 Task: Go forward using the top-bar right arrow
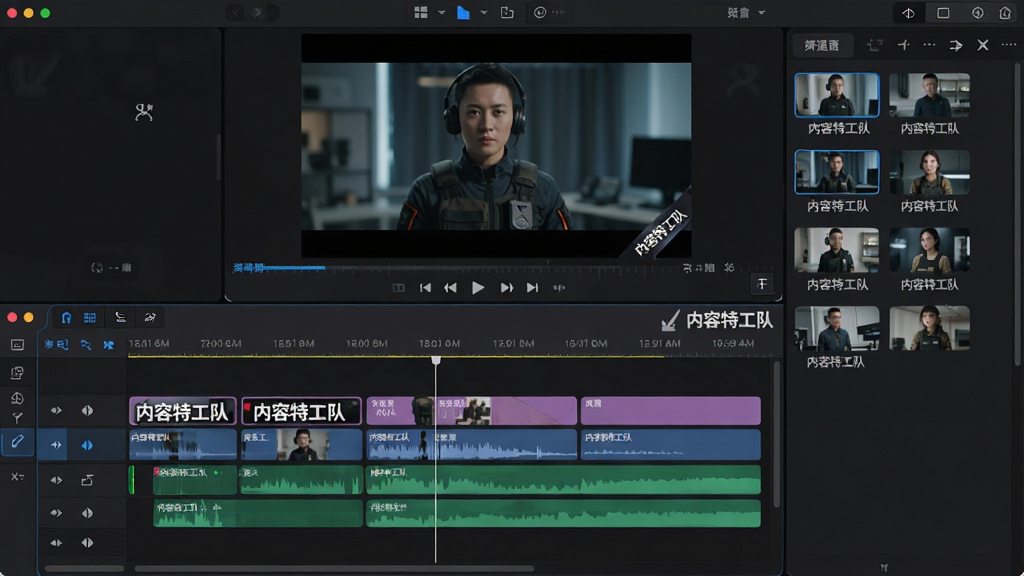point(257,12)
